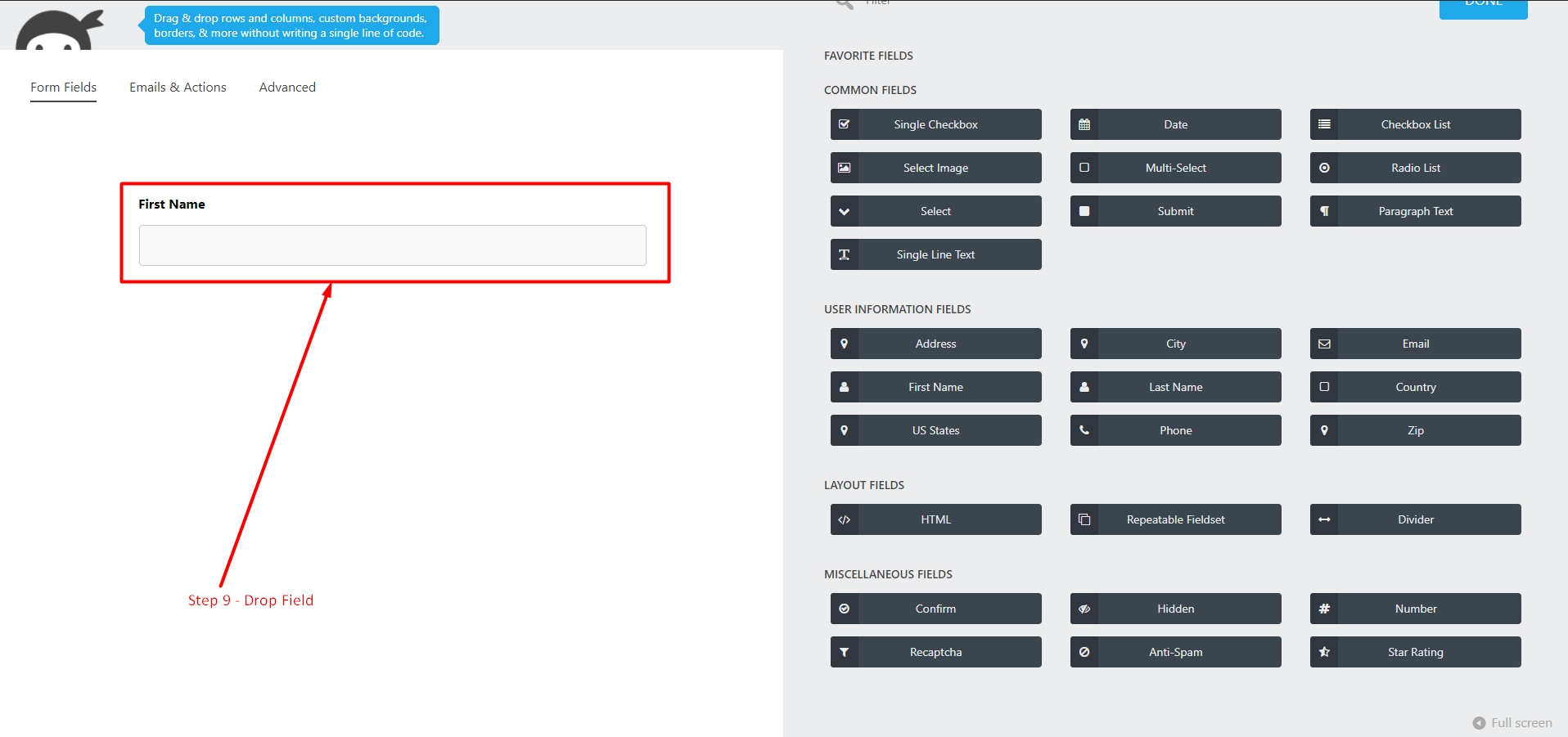Click the paragraph icon on Paragraph Text
The image size is (1568, 737).
(x=1323, y=211)
